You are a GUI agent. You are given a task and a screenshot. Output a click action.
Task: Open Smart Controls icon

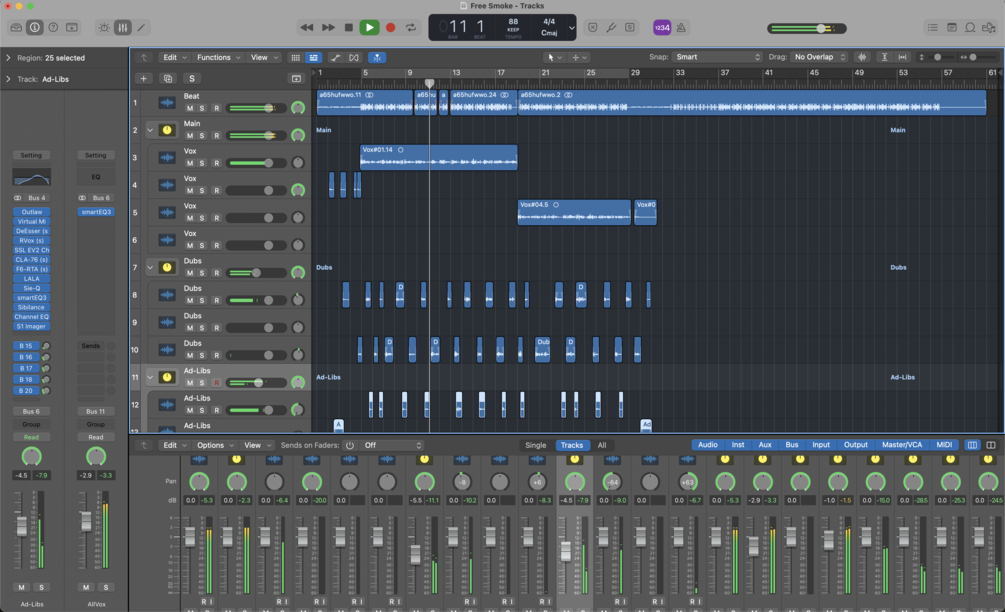pyautogui.click(x=104, y=28)
